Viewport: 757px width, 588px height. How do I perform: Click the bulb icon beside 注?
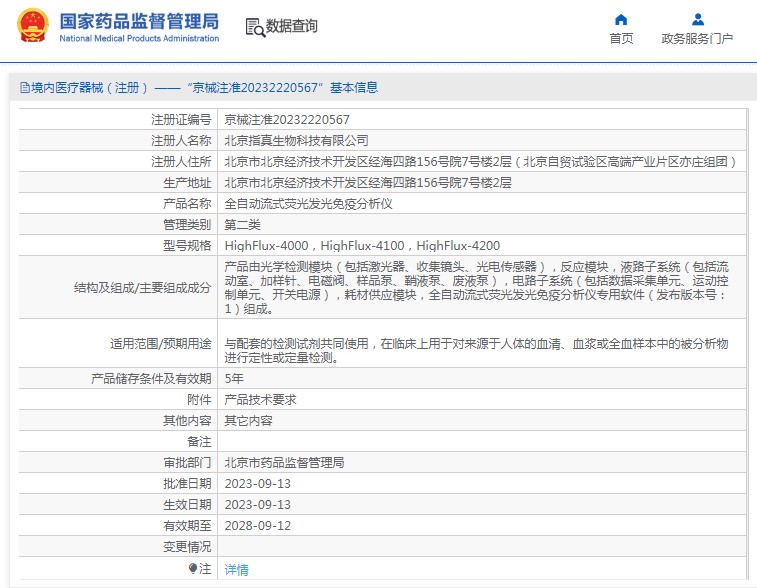[193, 568]
